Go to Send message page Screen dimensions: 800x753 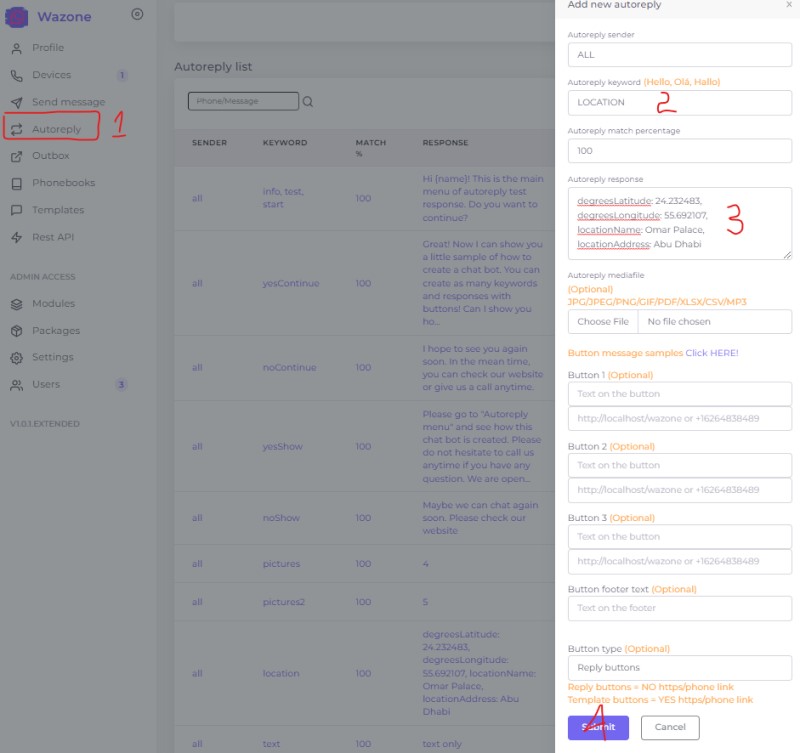click(67, 102)
